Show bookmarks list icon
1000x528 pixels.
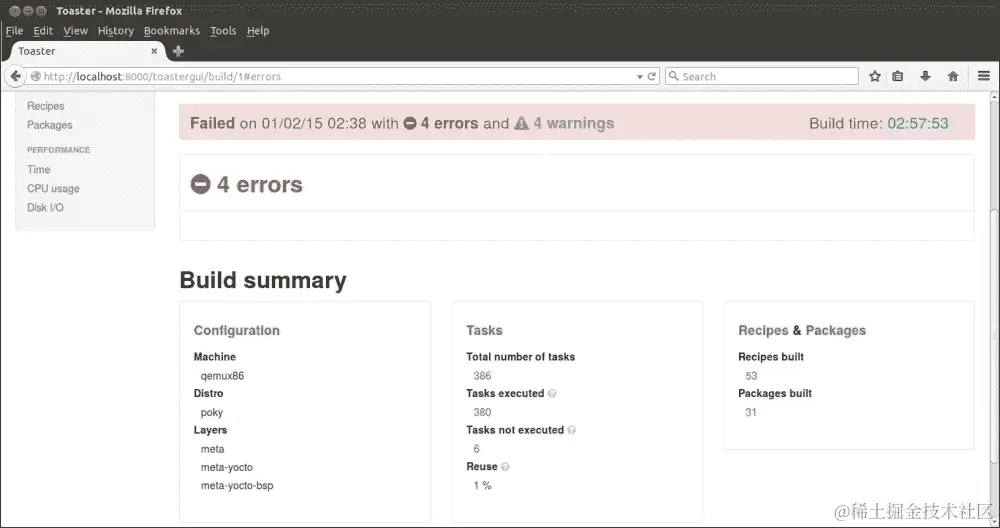(x=898, y=77)
